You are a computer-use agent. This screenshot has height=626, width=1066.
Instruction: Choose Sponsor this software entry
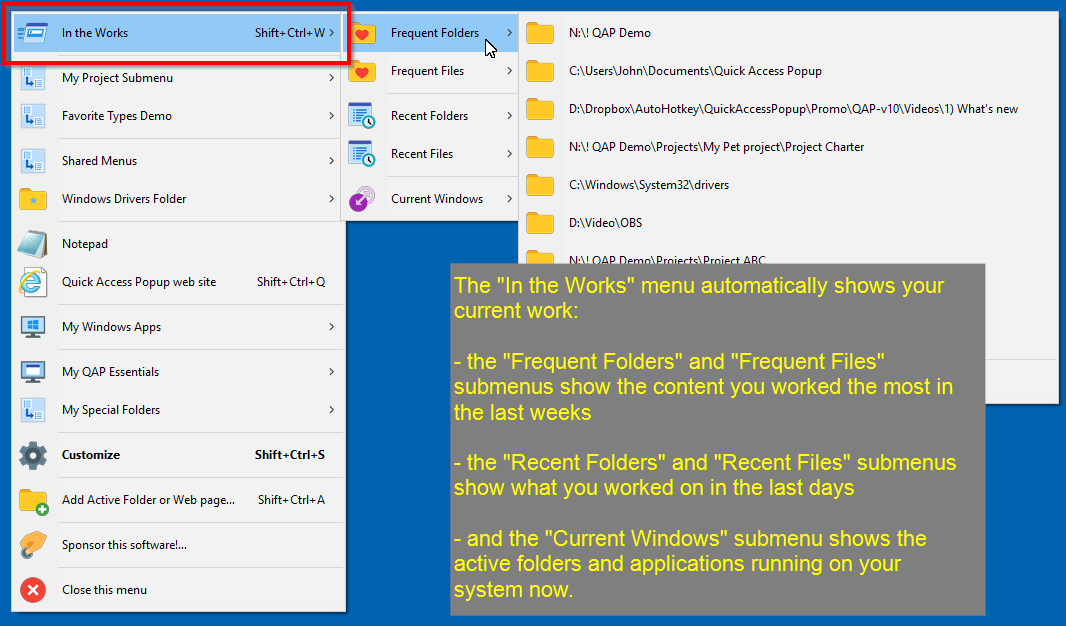pyautogui.click(x=178, y=545)
